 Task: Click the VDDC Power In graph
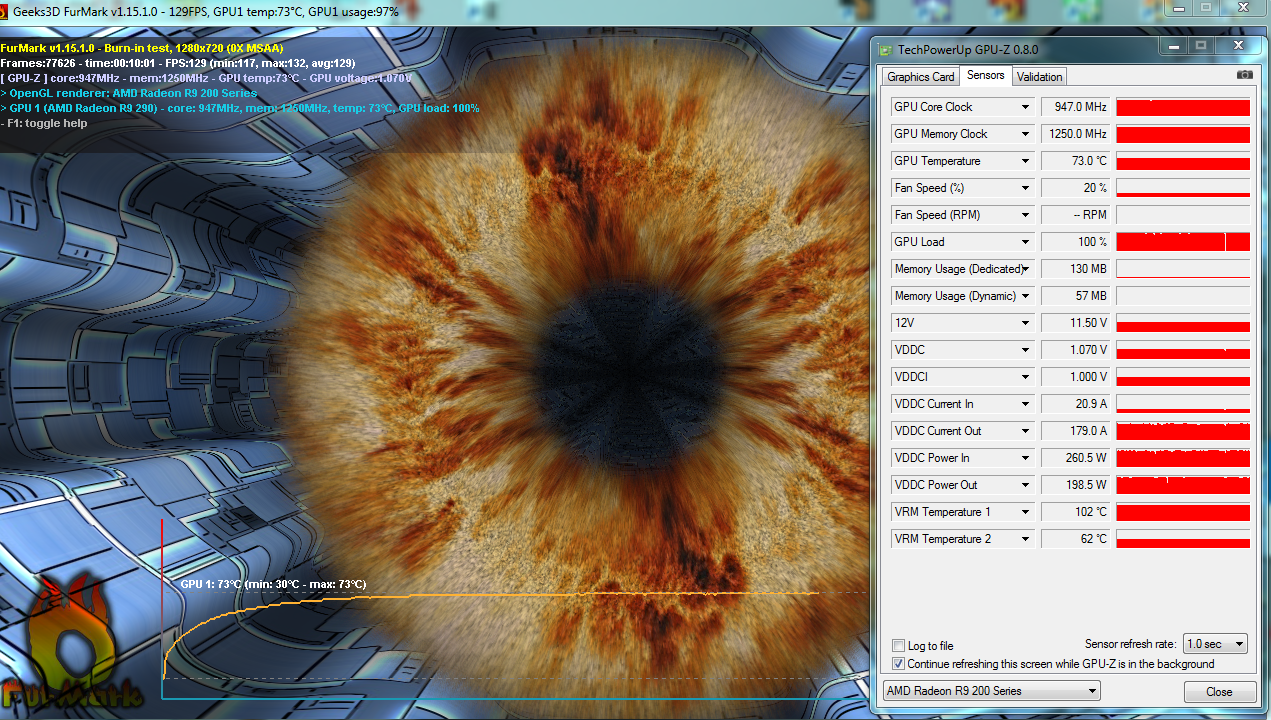1183,458
